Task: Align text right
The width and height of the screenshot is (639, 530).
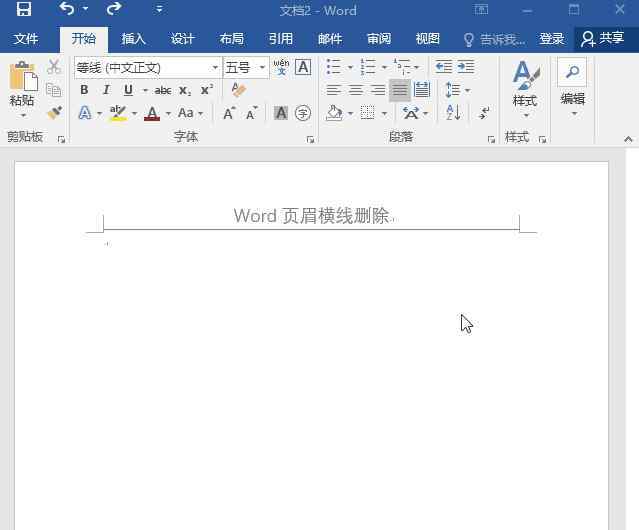Action: click(378, 90)
